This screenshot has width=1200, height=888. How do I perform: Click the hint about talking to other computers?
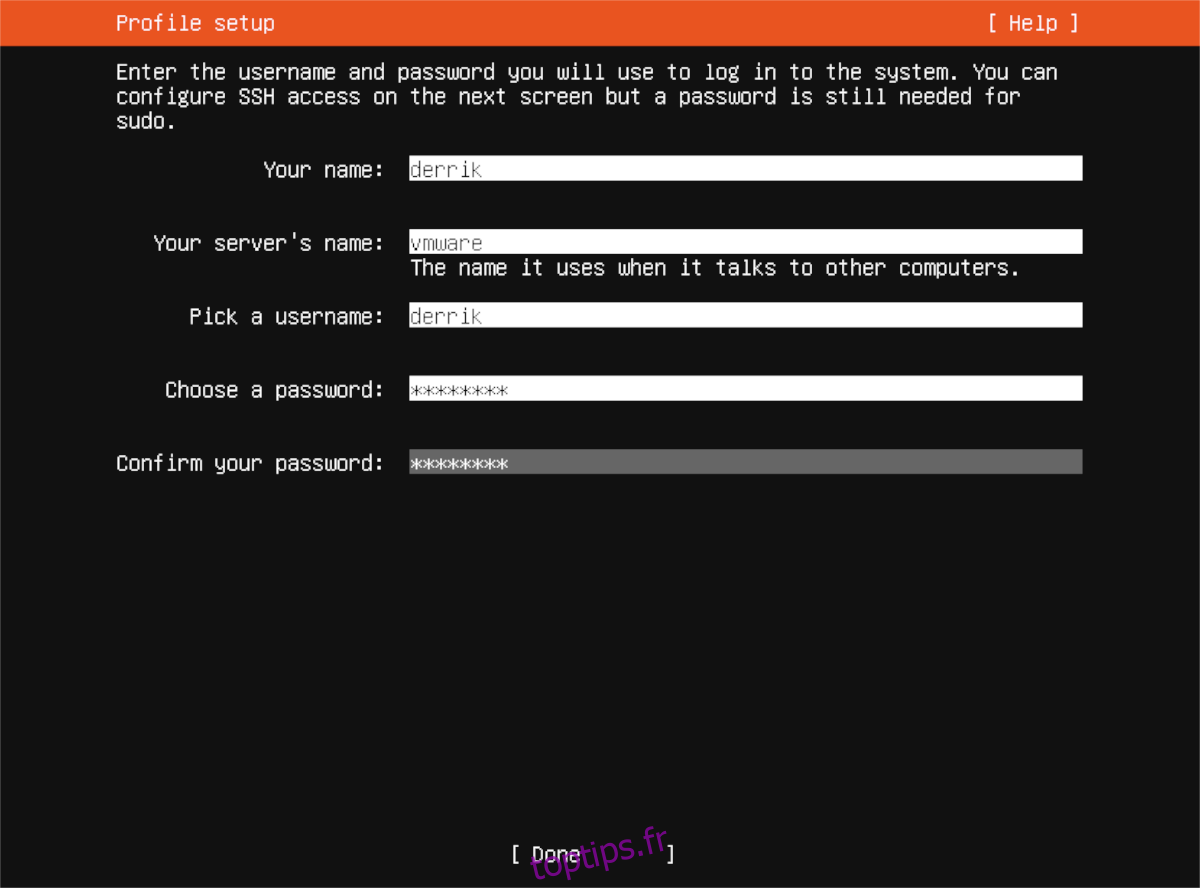click(715, 267)
